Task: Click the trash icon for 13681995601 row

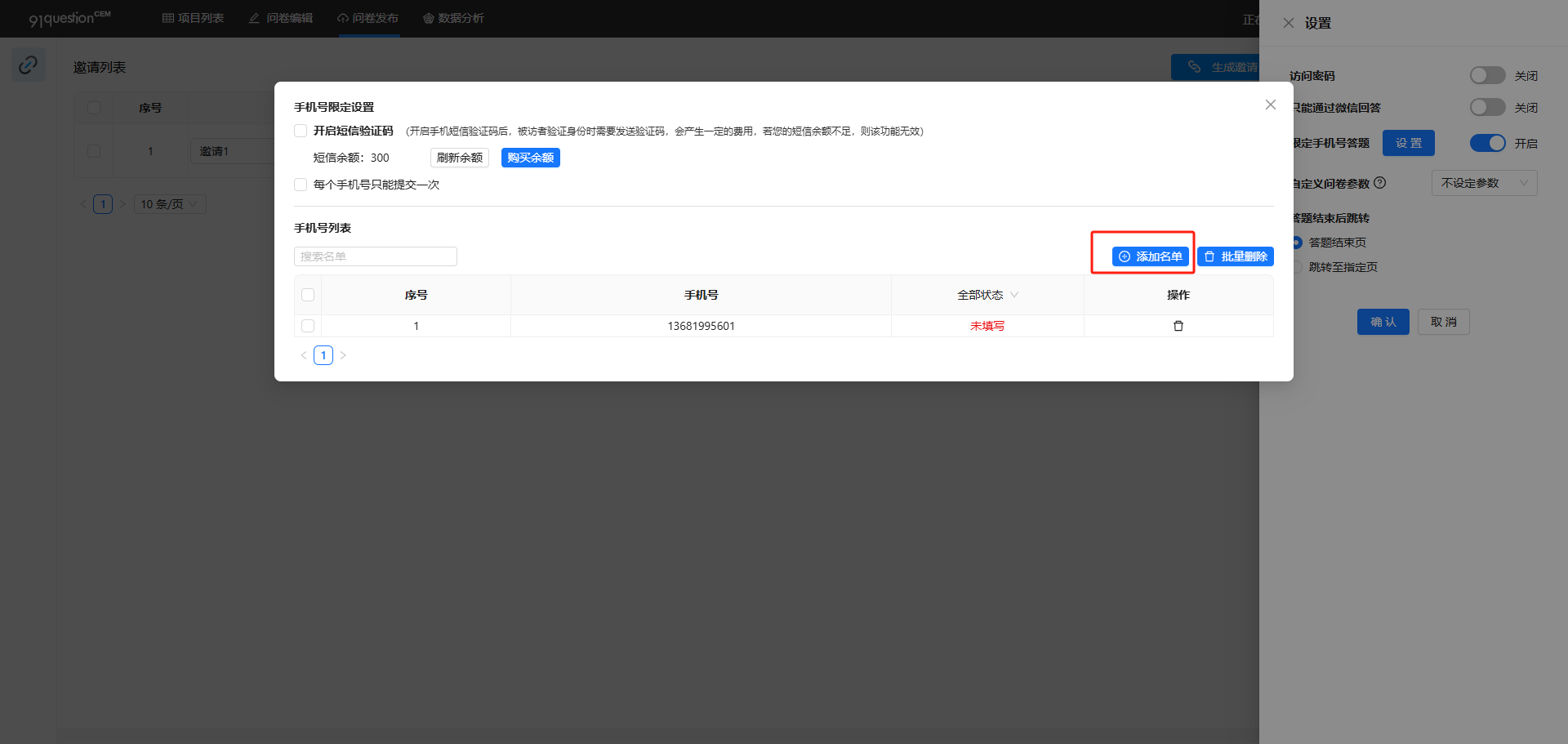Action: (1178, 326)
